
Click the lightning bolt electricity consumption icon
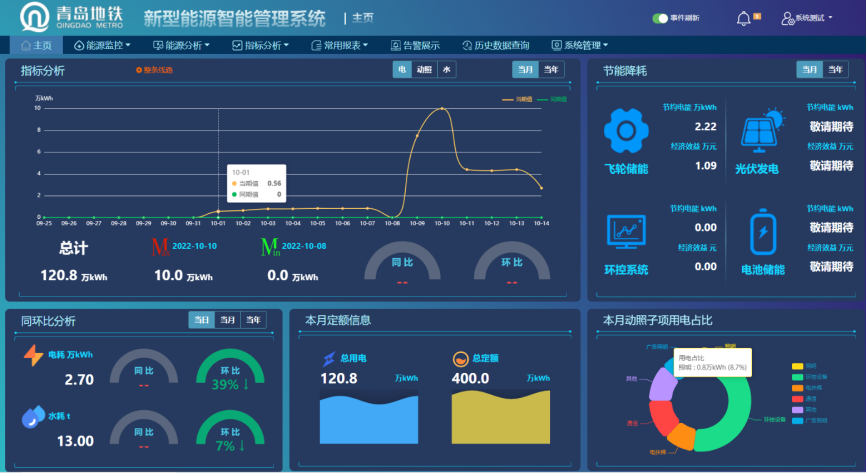point(33,355)
